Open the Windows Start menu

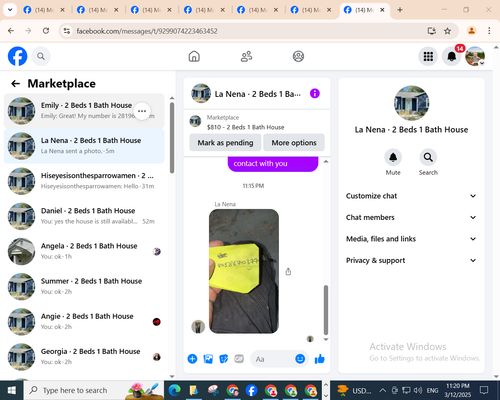[x=12, y=390]
